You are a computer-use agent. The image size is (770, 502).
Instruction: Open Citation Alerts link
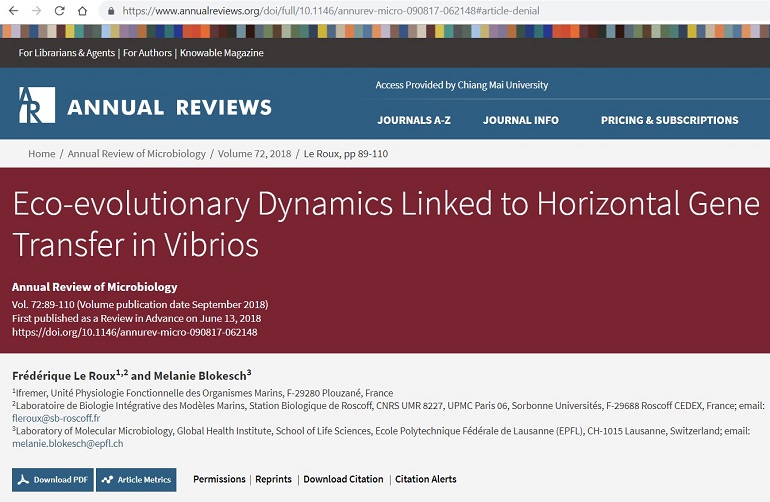tap(426, 479)
